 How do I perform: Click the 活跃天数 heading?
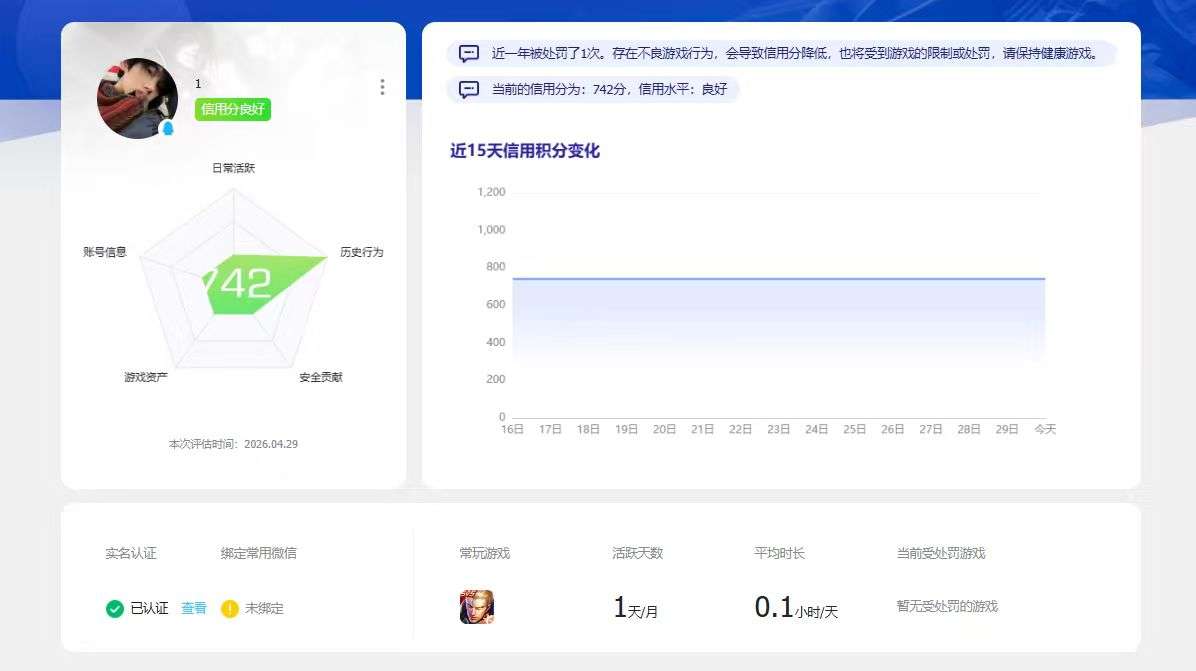tap(638, 554)
